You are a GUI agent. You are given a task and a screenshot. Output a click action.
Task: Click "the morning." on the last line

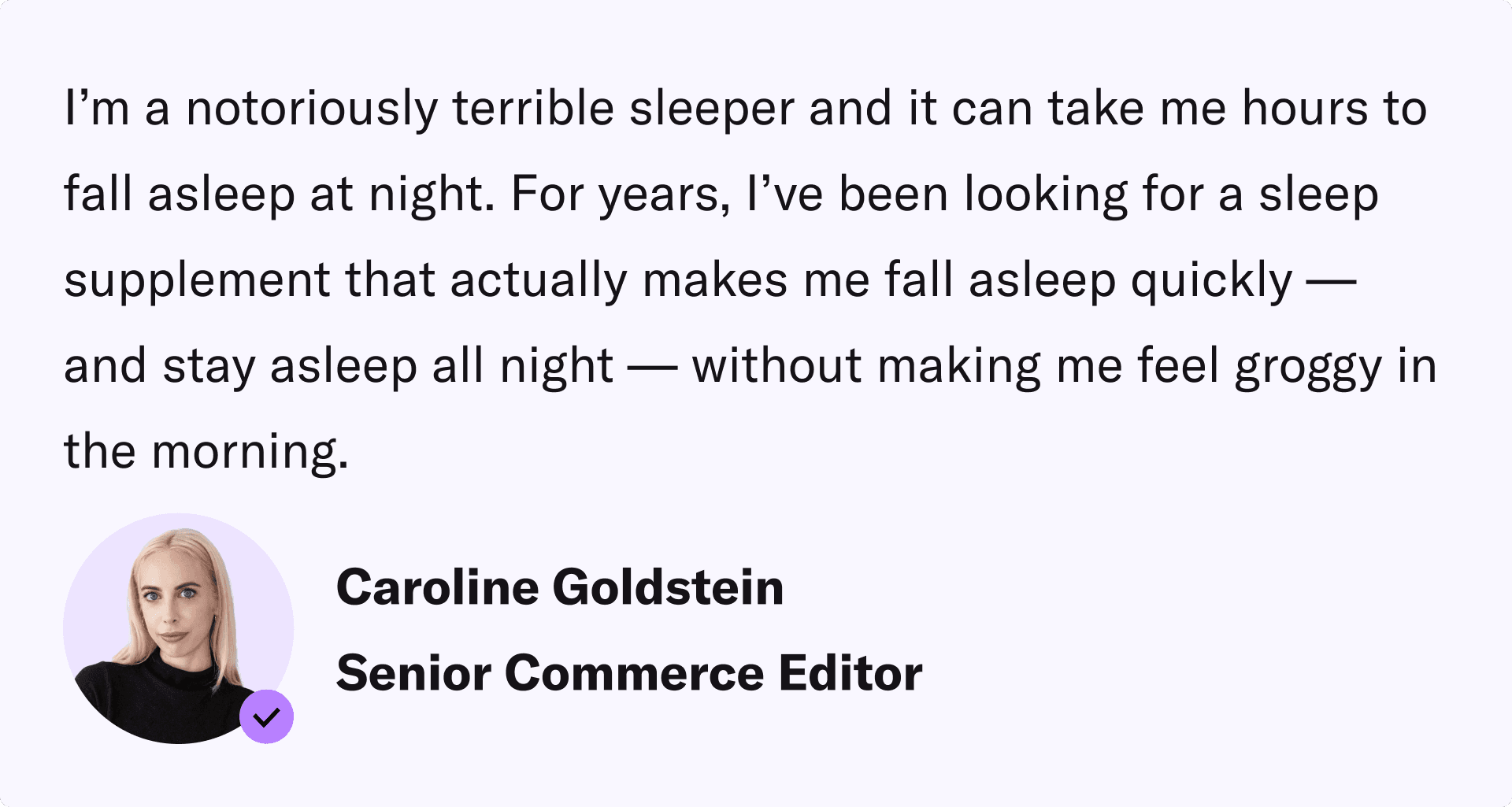click(x=206, y=452)
